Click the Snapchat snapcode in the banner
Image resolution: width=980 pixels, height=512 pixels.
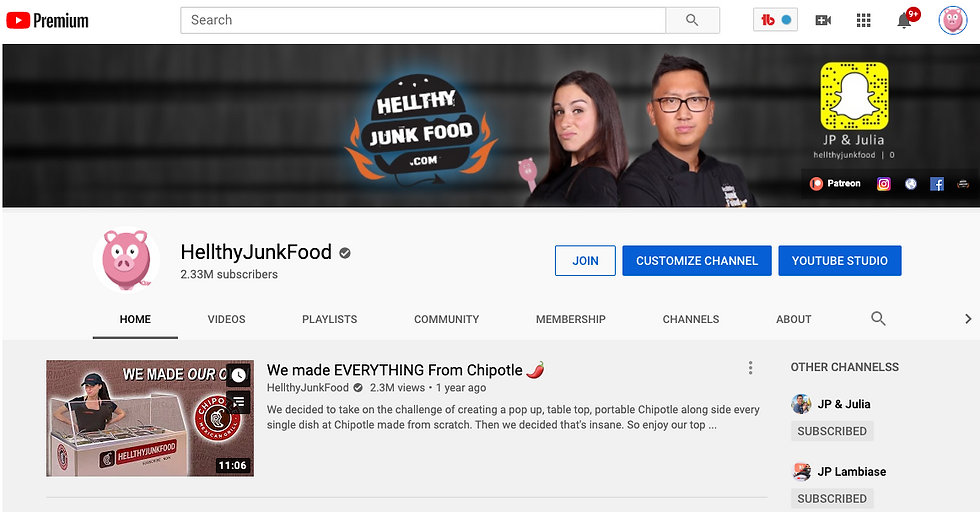point(854,96)
